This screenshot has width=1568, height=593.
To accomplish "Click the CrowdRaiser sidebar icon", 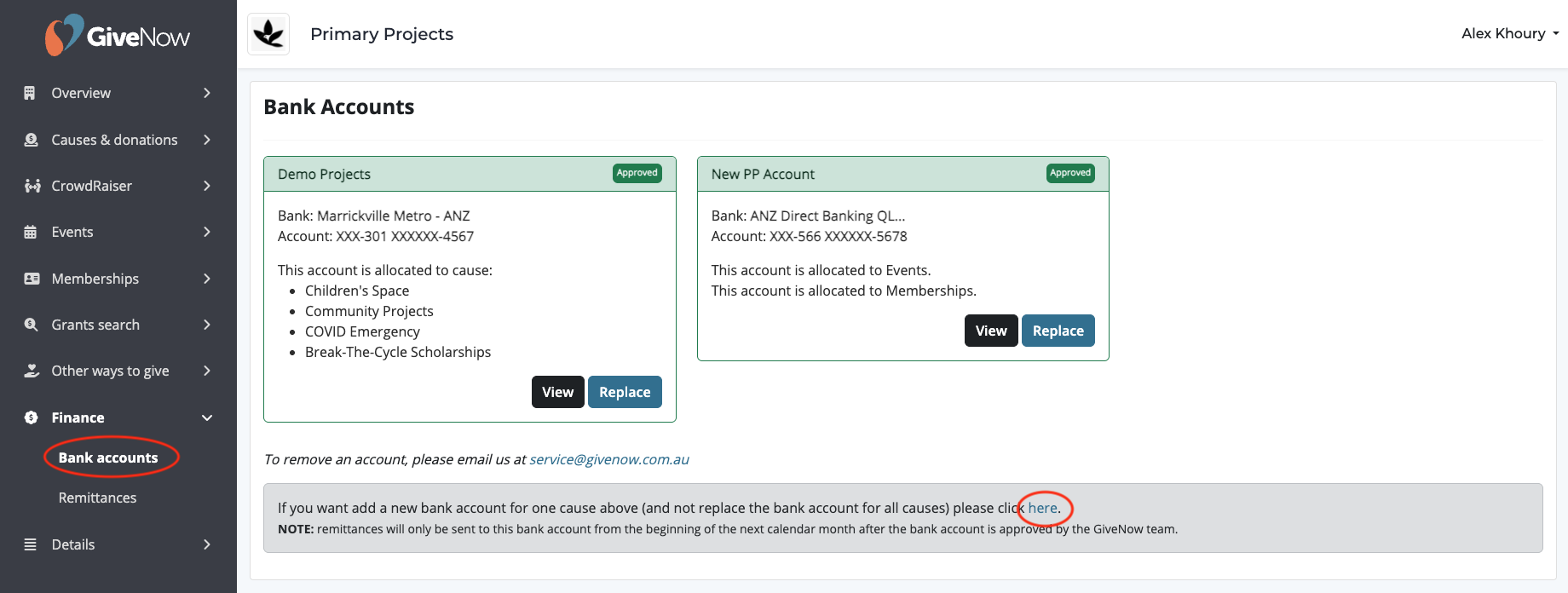I will click(x=32, y=186).
